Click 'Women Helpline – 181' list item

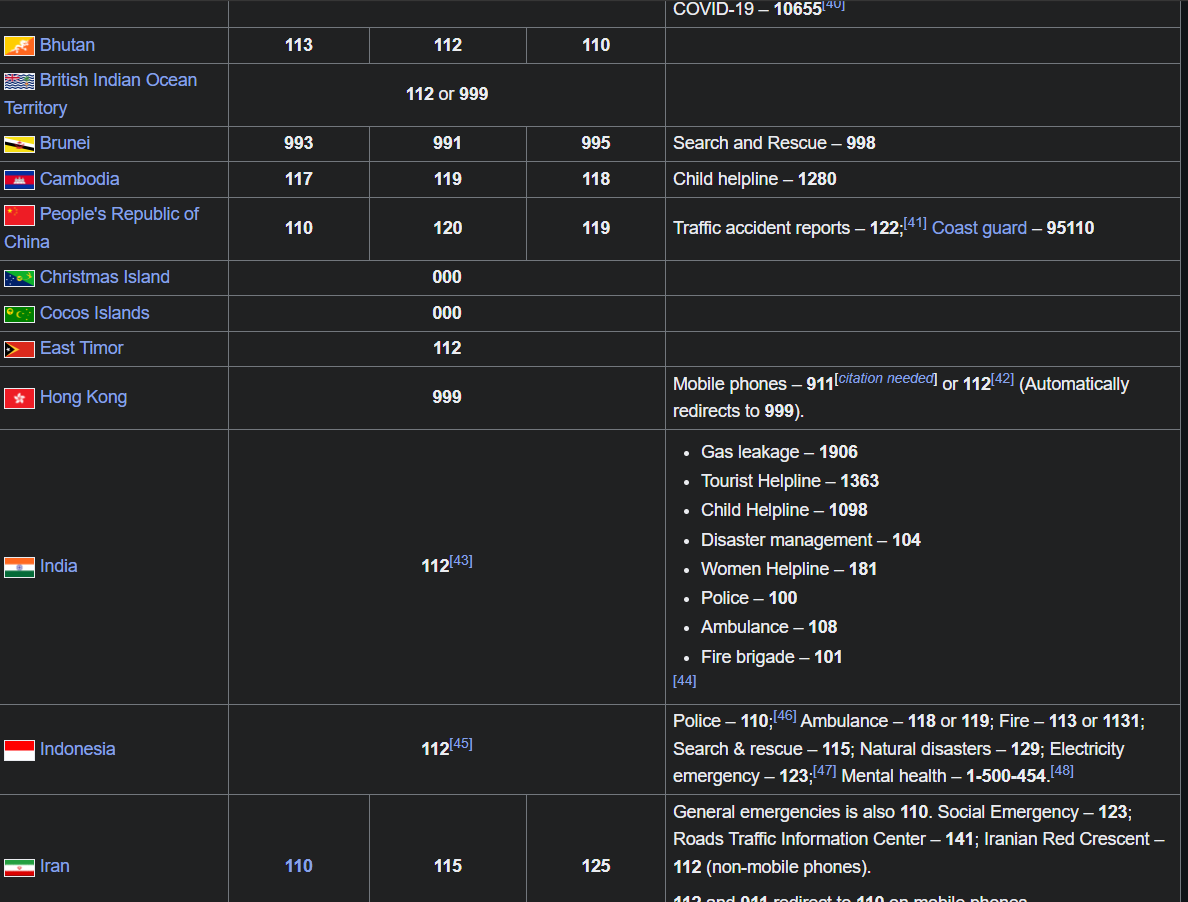tap(789, 569)
